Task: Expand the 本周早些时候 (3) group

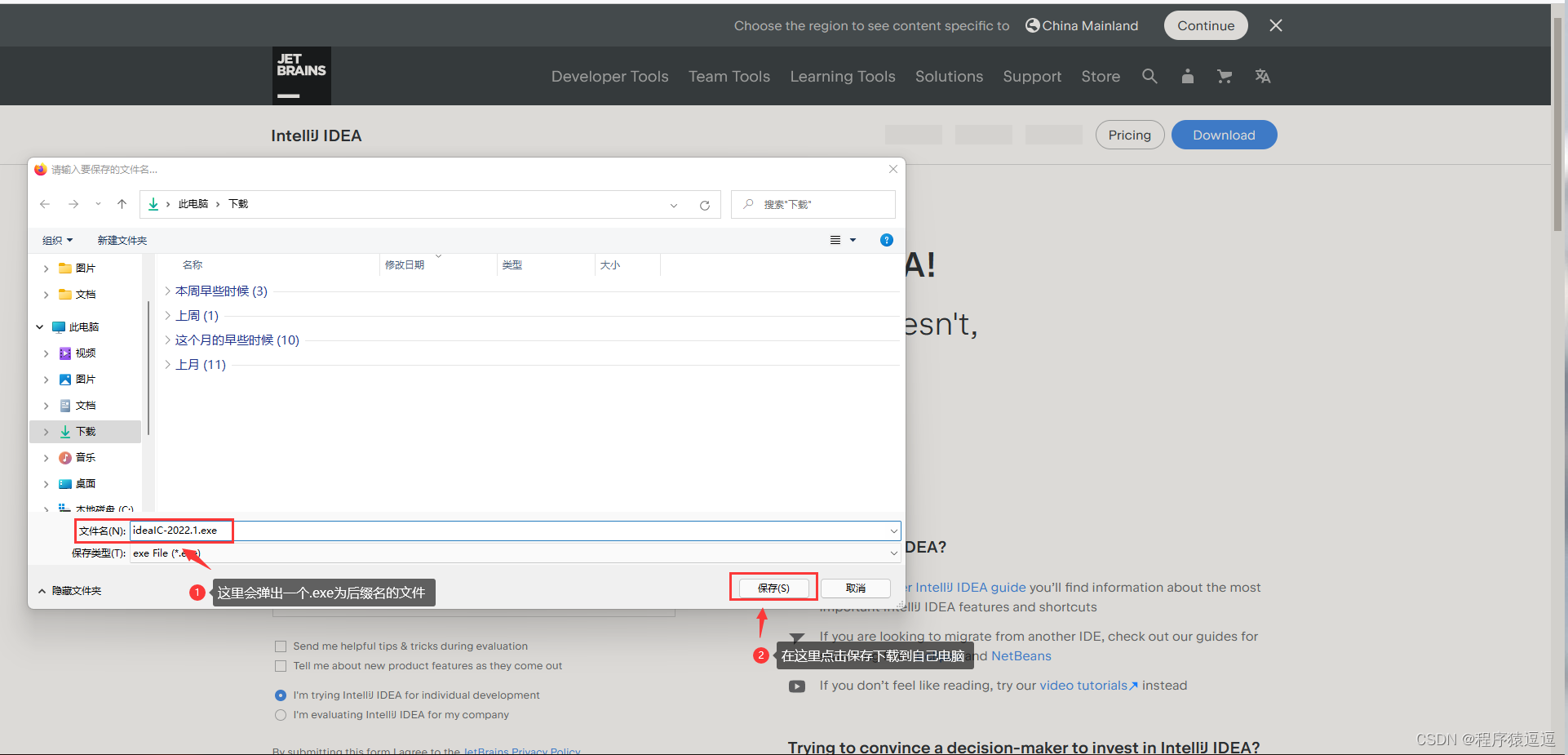Action: [168, 291]
